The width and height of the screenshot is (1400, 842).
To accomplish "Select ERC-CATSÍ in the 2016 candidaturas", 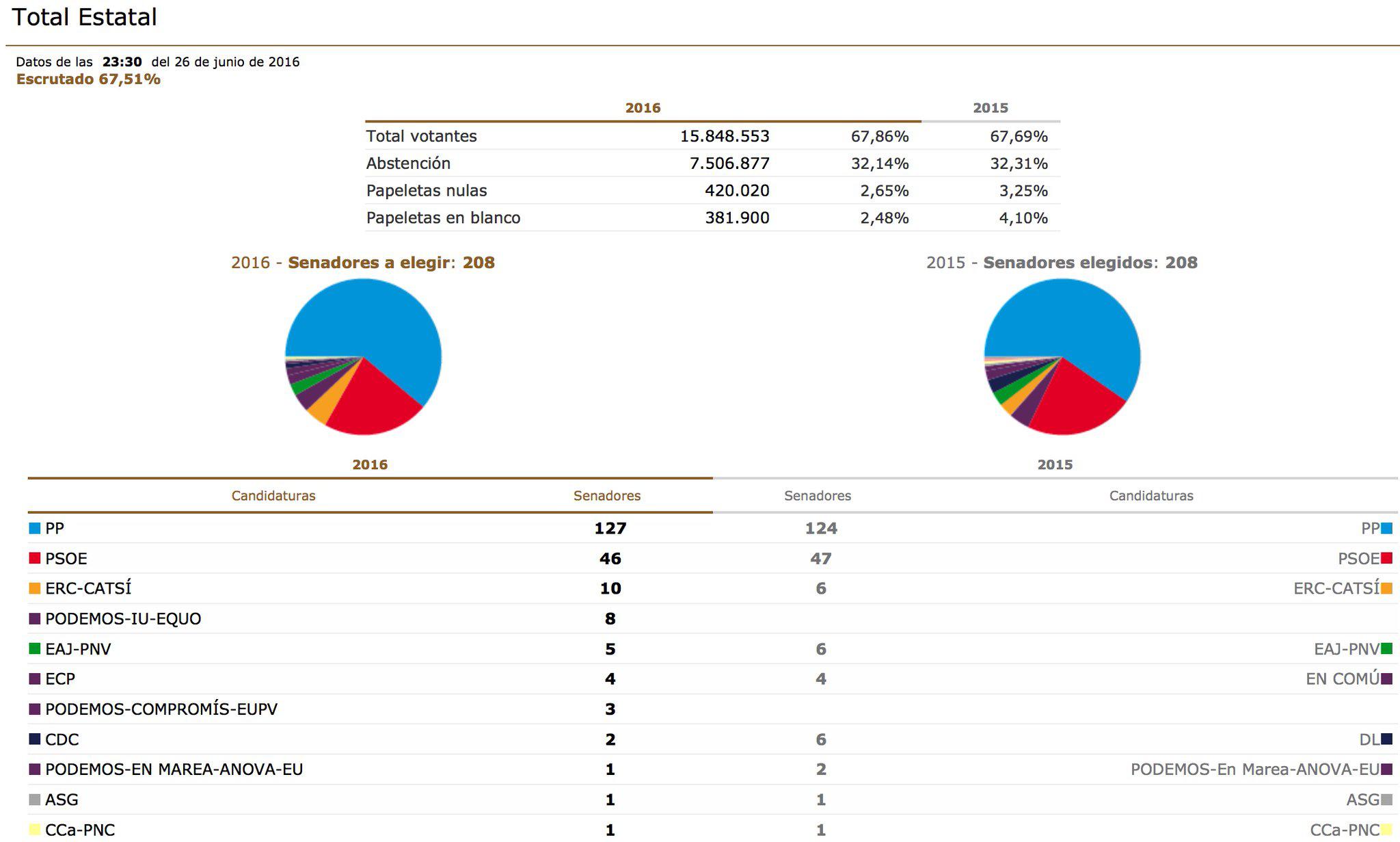I will pos(88,588).
